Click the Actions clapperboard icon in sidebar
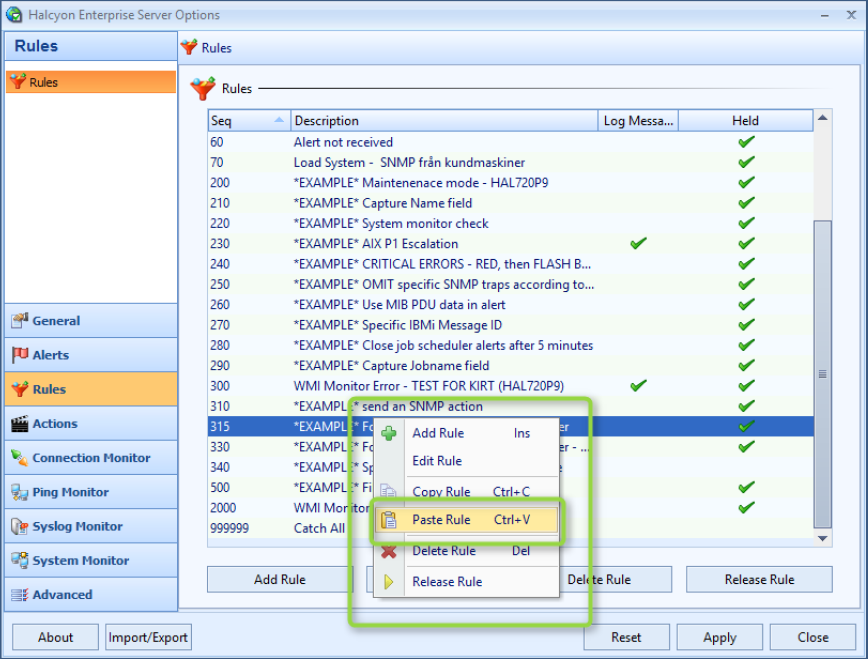Screen dimensions: 868x659 [x=19, y=423]
